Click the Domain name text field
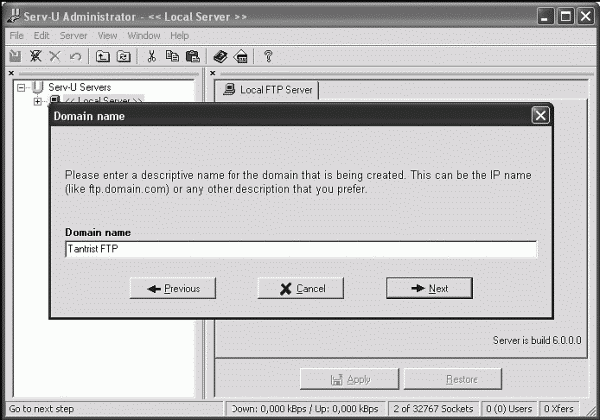The height and width of the screenshot is (420, 600). tap(301, 249)
